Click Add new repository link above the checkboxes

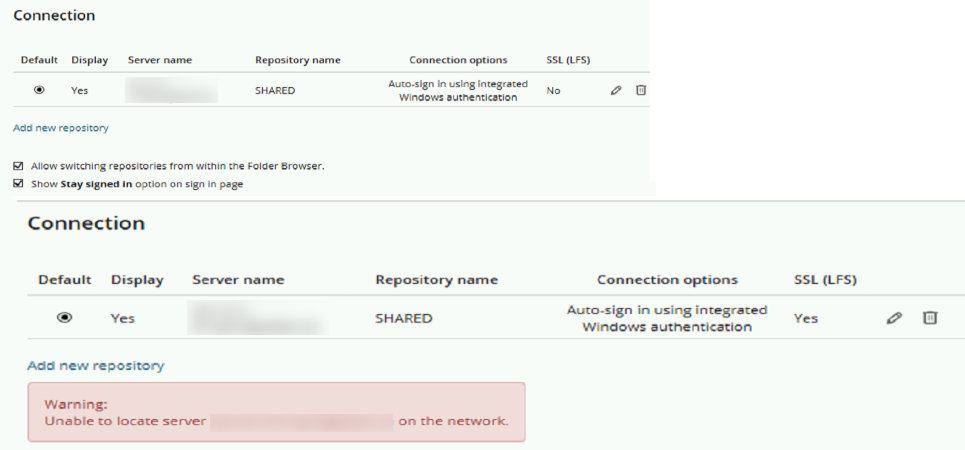(x=61, y=128)
